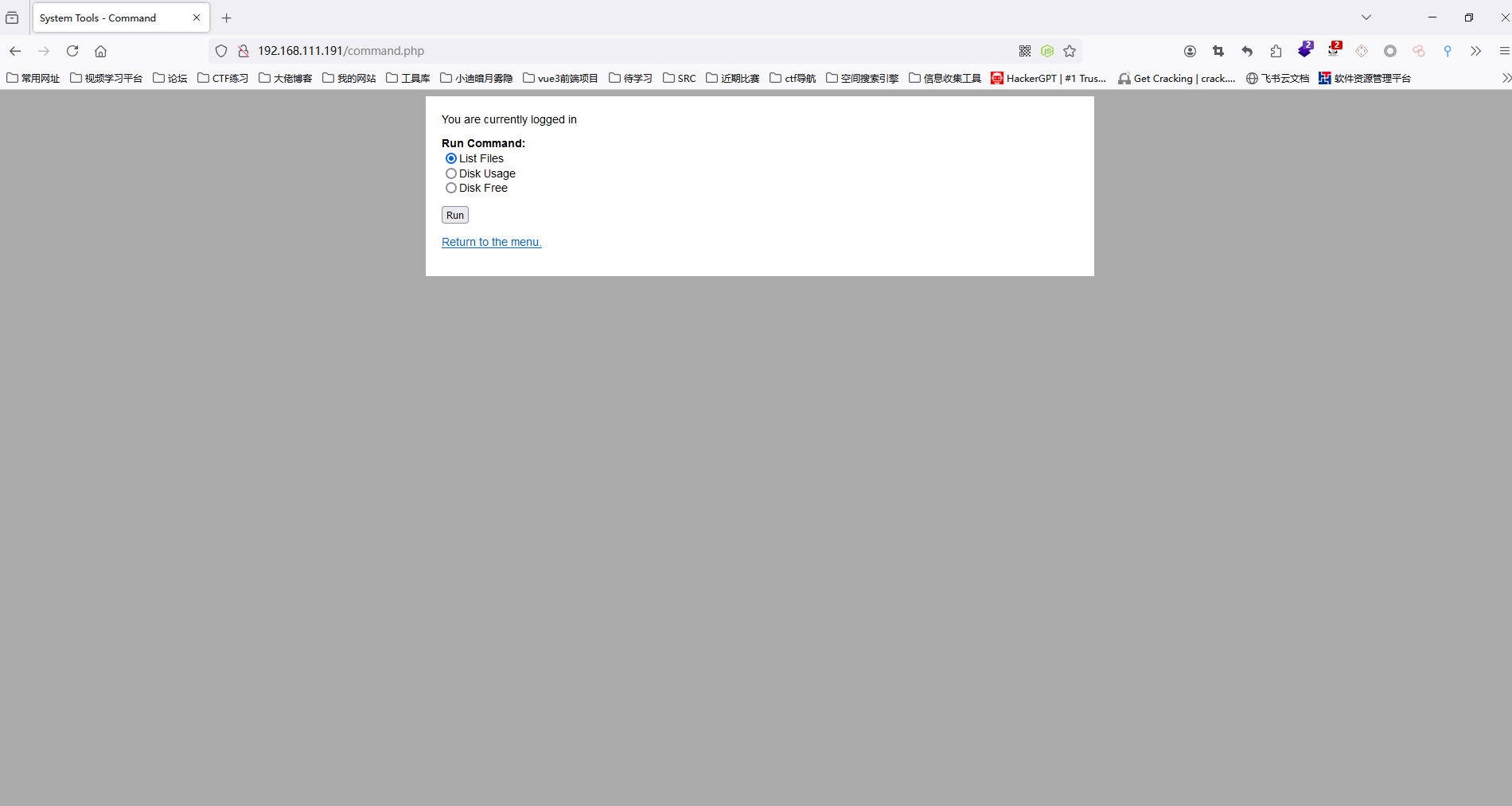1512x806 pixels.
Task: Open the account profile icon in toolbar
Action: [1190, 51]
